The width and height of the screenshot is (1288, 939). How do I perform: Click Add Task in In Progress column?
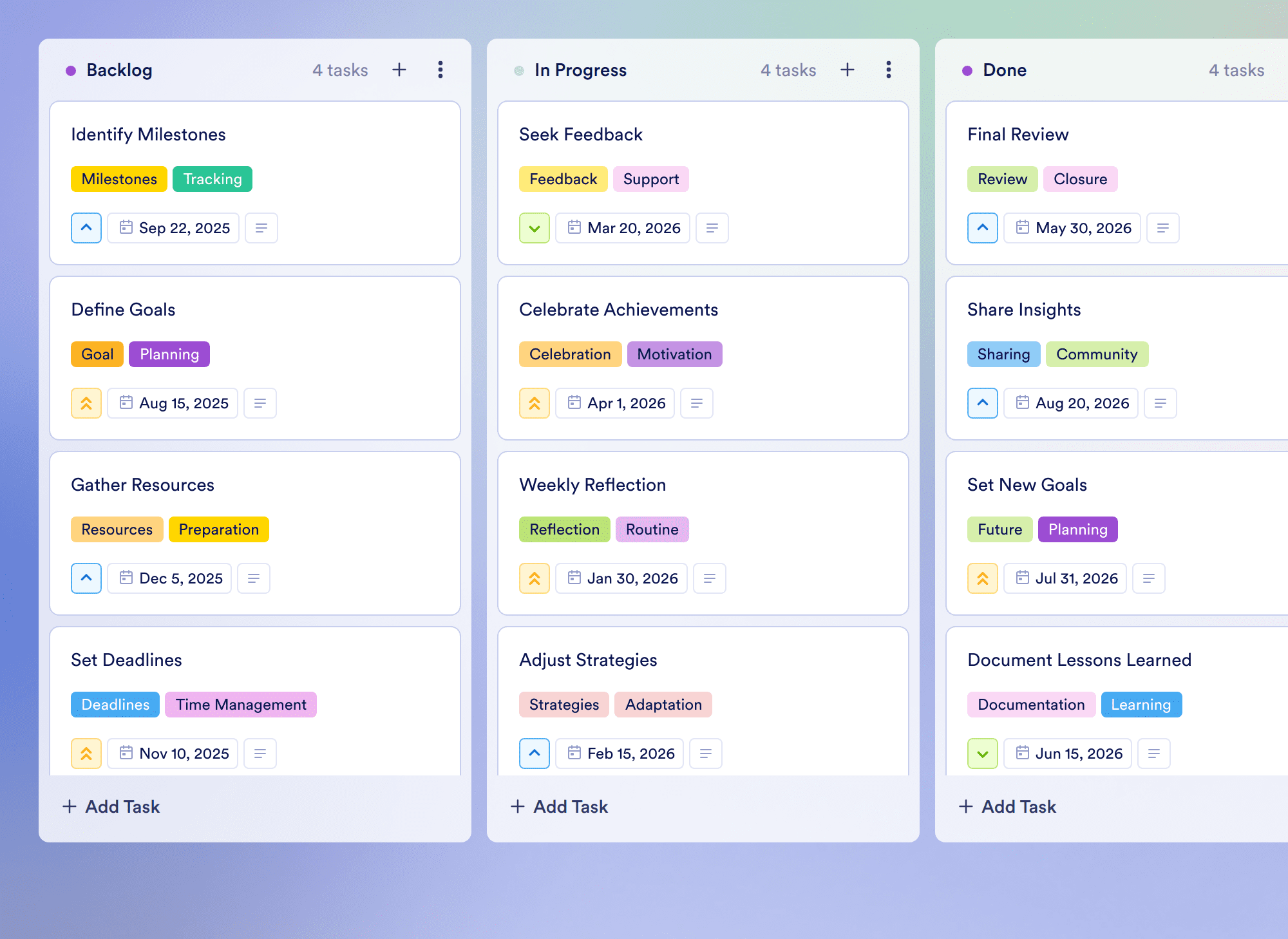point(559,806)
